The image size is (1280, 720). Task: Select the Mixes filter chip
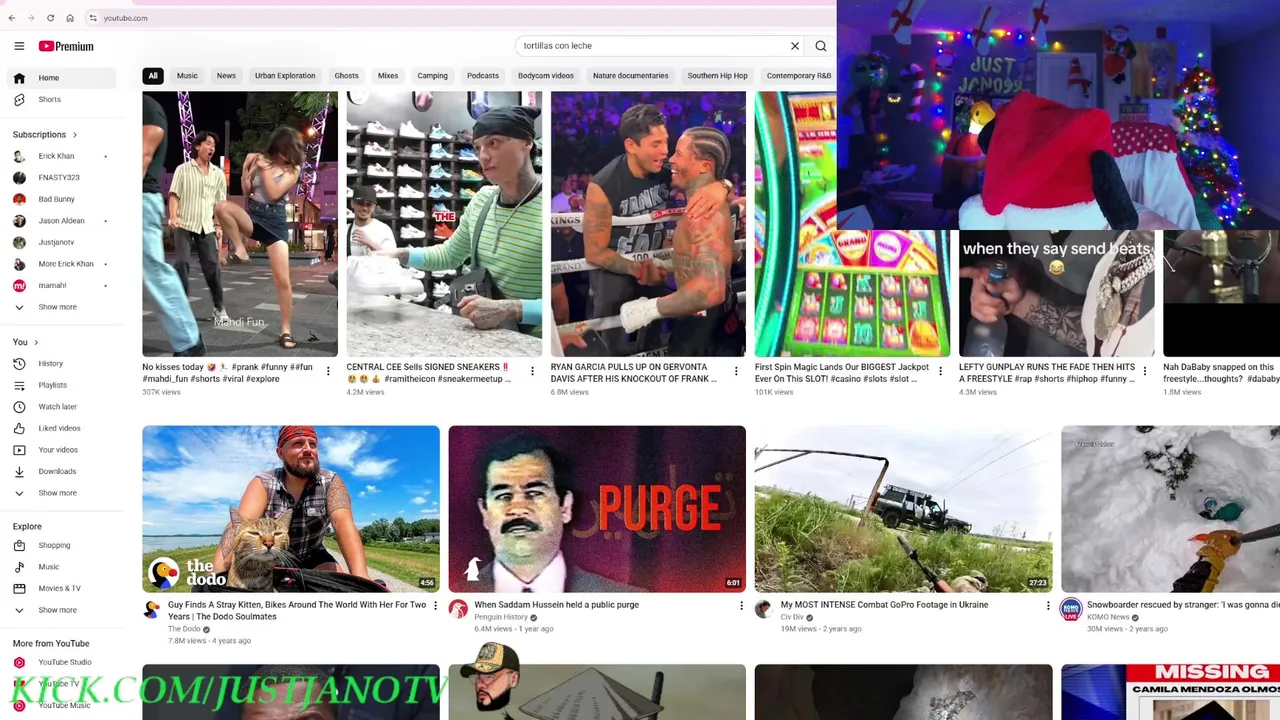click(x=388, y=76)
